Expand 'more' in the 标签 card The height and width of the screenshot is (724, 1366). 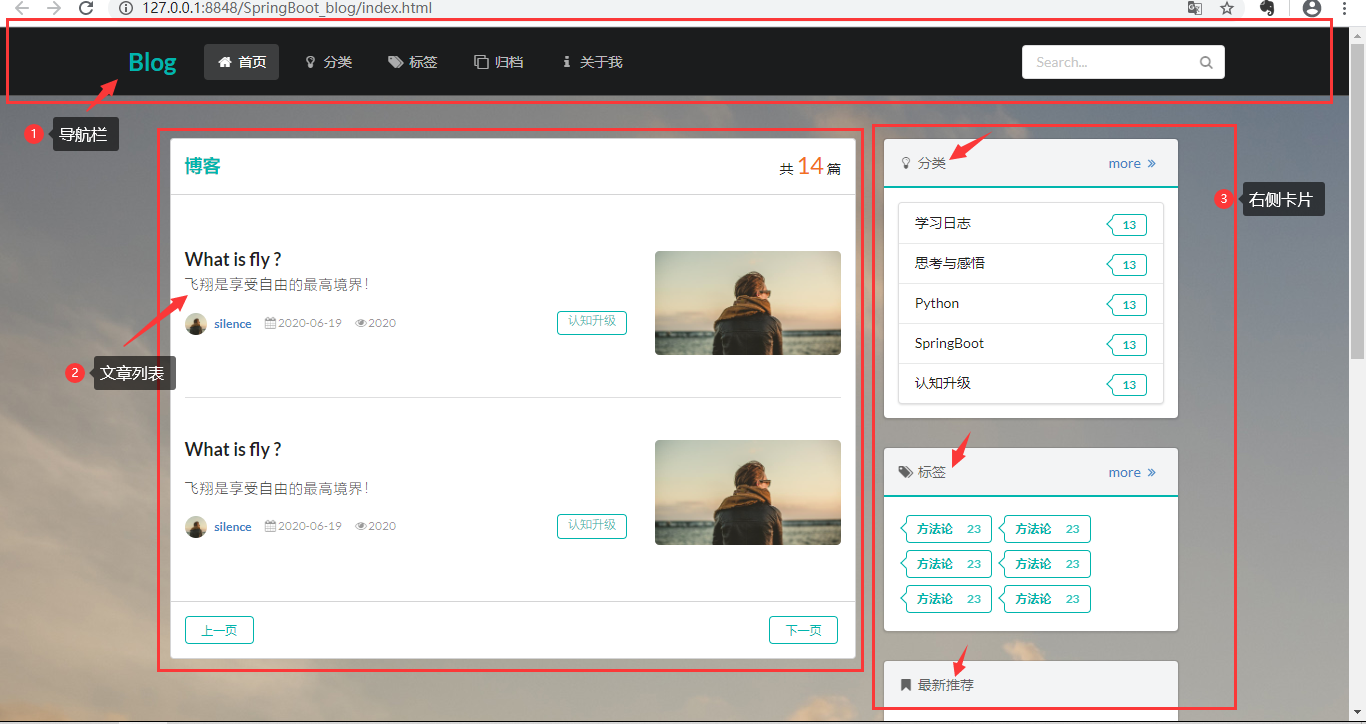tap(1132, 472)
